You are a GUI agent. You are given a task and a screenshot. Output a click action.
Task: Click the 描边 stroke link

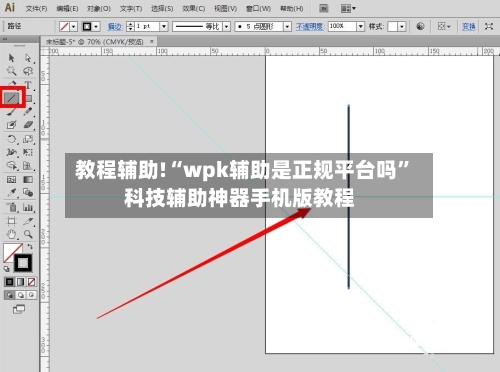(x=115, y=26)
